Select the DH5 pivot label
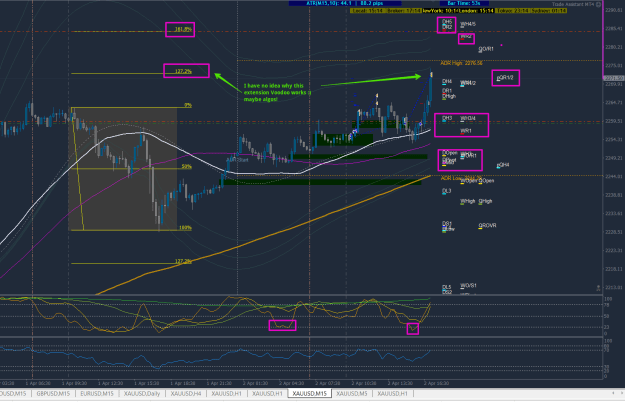 click(x=447, y=22)
